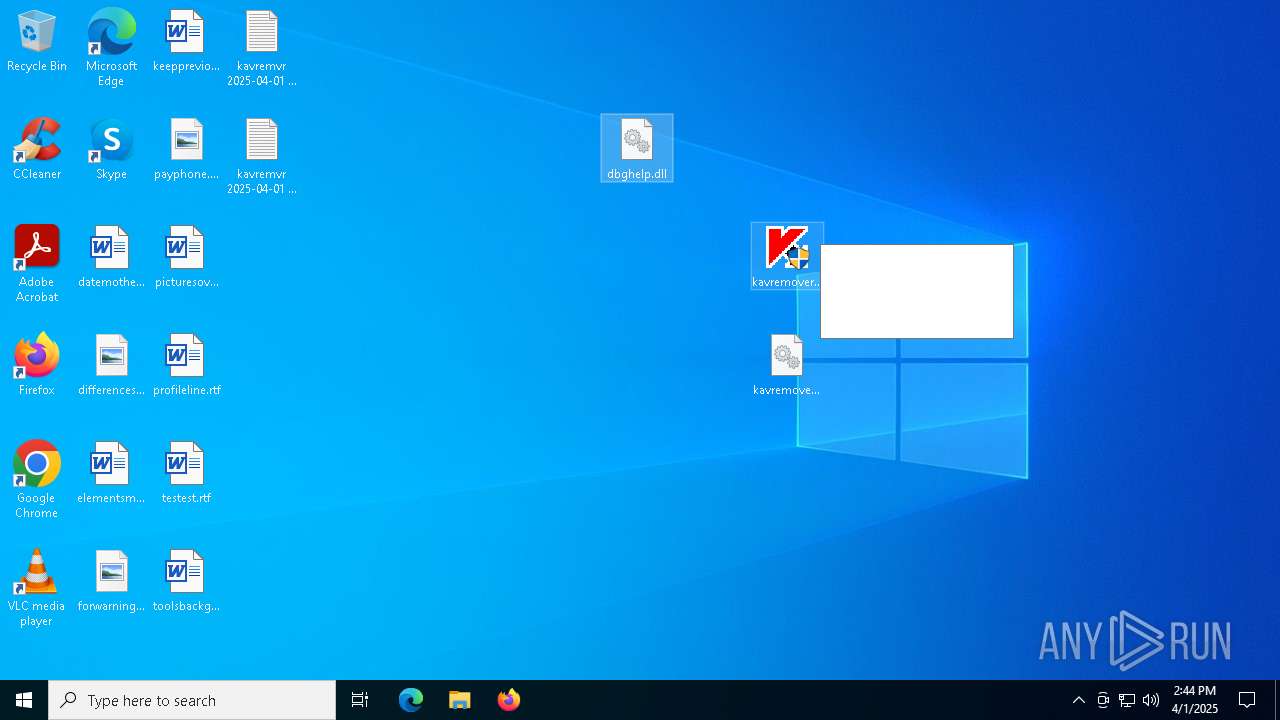Open network status tray icon
The image size is (1280, 720).
pyautogui.click(x=1127, y=700)
